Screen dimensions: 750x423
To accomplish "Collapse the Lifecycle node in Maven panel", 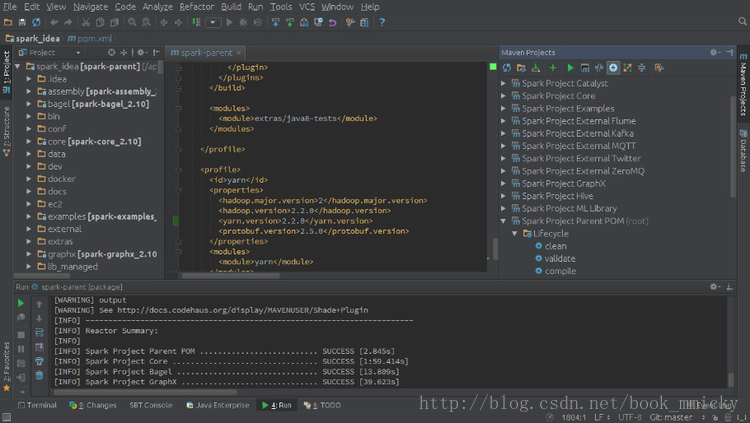I will (515, 234).
